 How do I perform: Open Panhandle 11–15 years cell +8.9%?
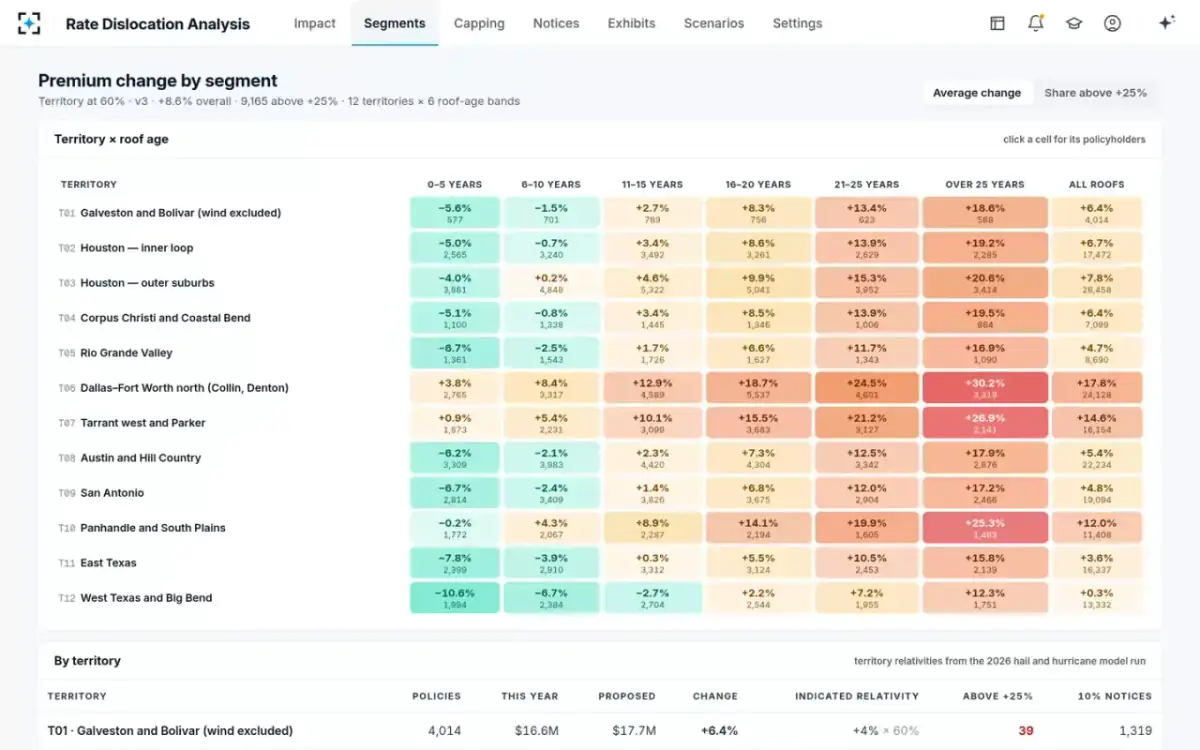[652, 528]
